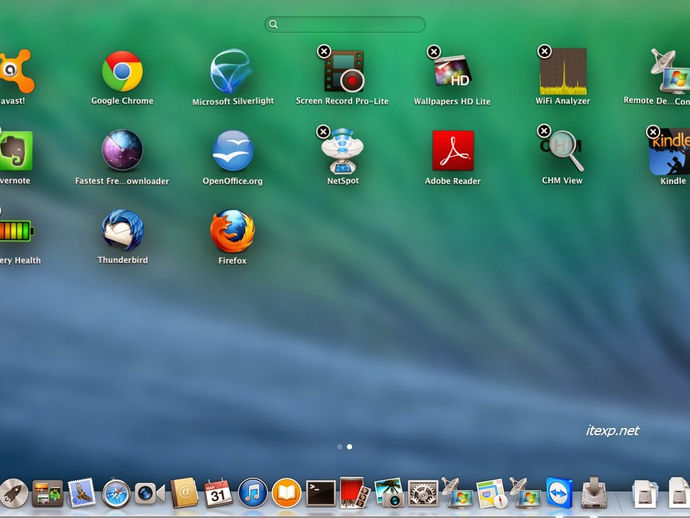Focus the Launchpad search field
The width and height of the screenshot is (690, 518).
click(x=345, y=24)
